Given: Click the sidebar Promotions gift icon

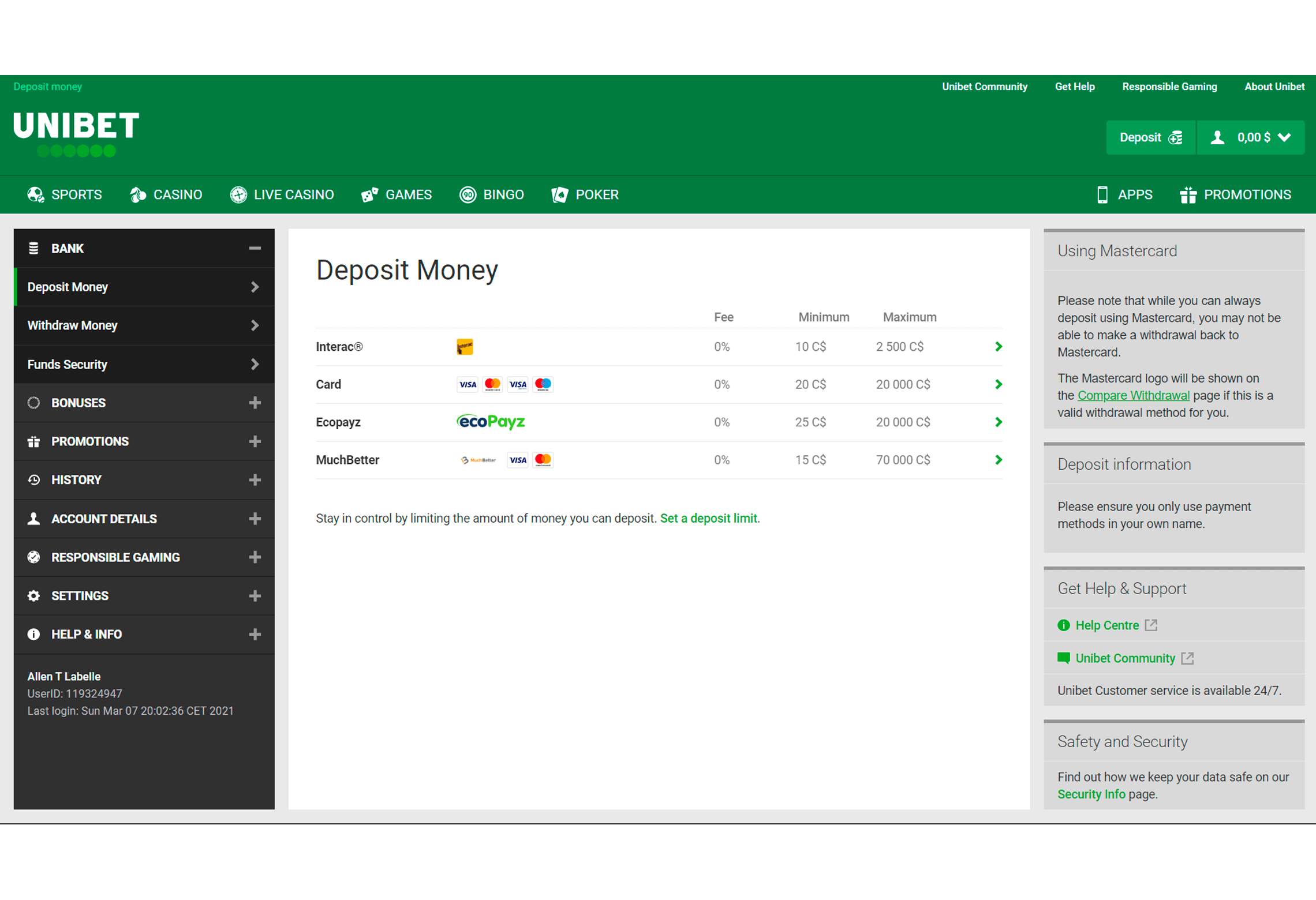Looking at the screenshot, I should (x=33, y=441).
